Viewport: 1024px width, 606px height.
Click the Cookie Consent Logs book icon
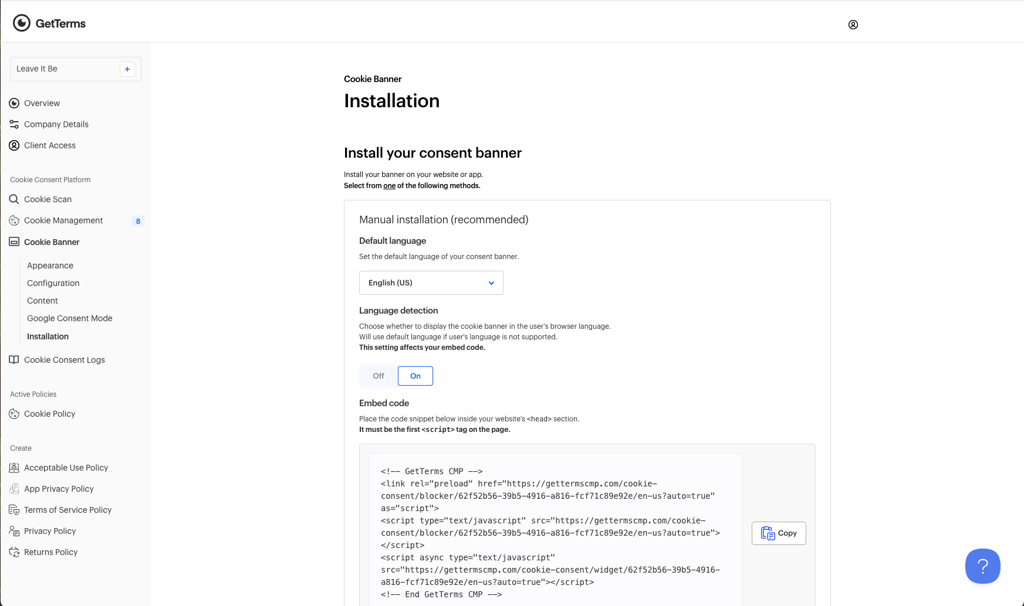click(14, 360)
